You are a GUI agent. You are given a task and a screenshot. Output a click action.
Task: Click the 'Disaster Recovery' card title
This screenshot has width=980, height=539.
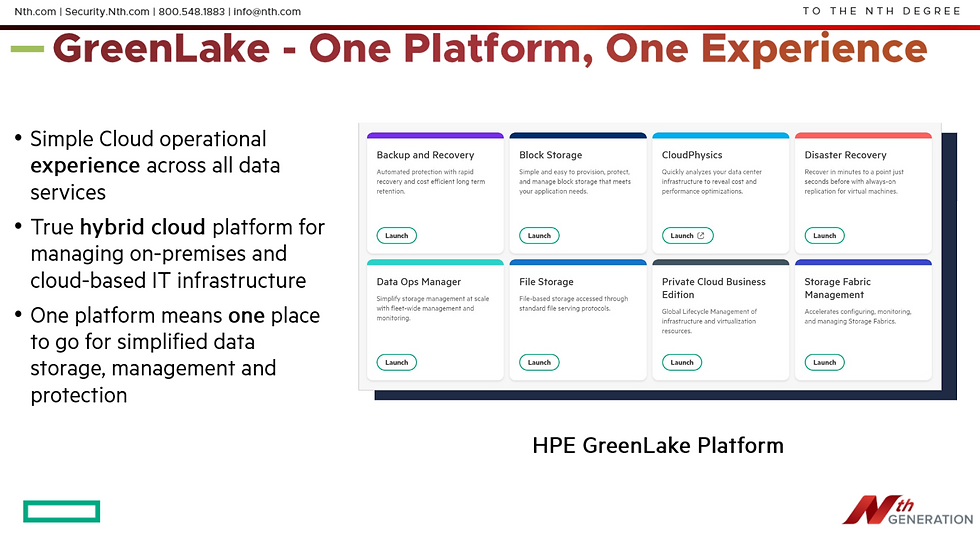(x=845, y=155)
